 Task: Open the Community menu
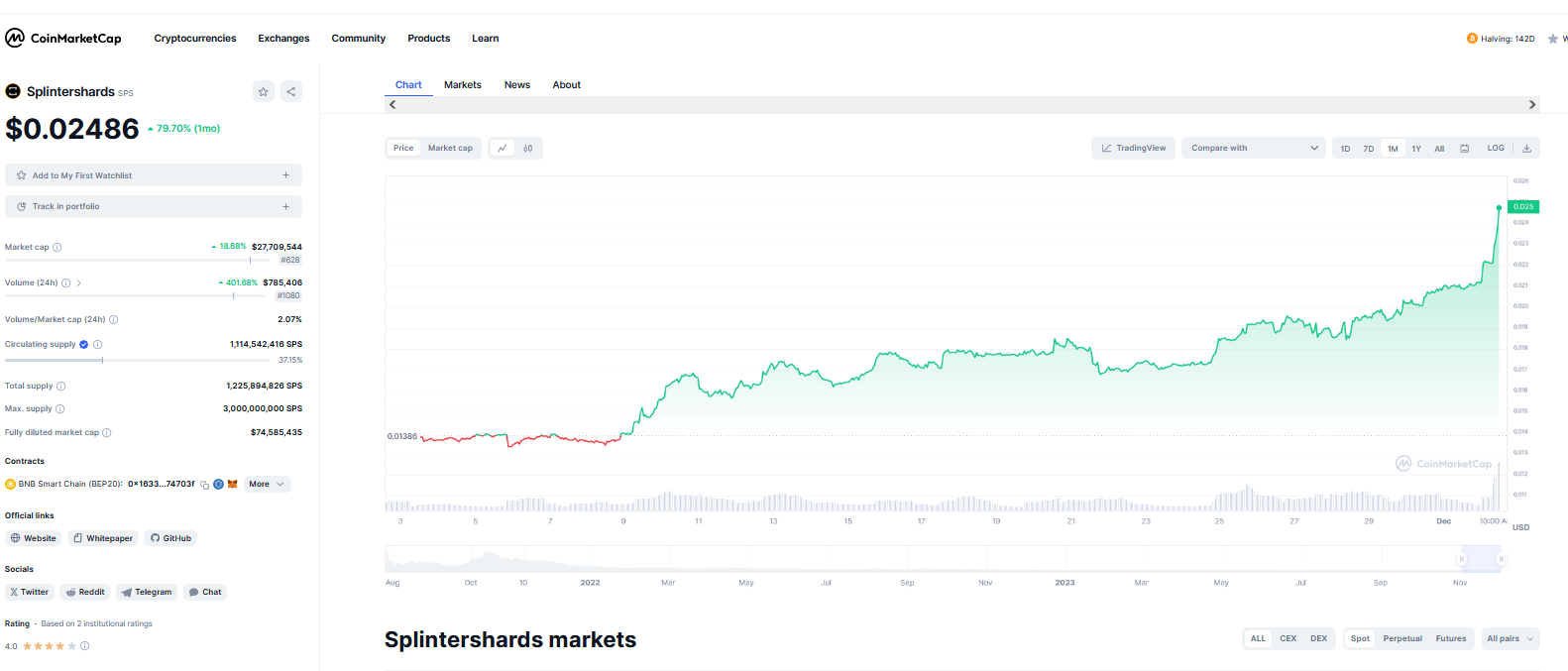(x=359, y=39)
